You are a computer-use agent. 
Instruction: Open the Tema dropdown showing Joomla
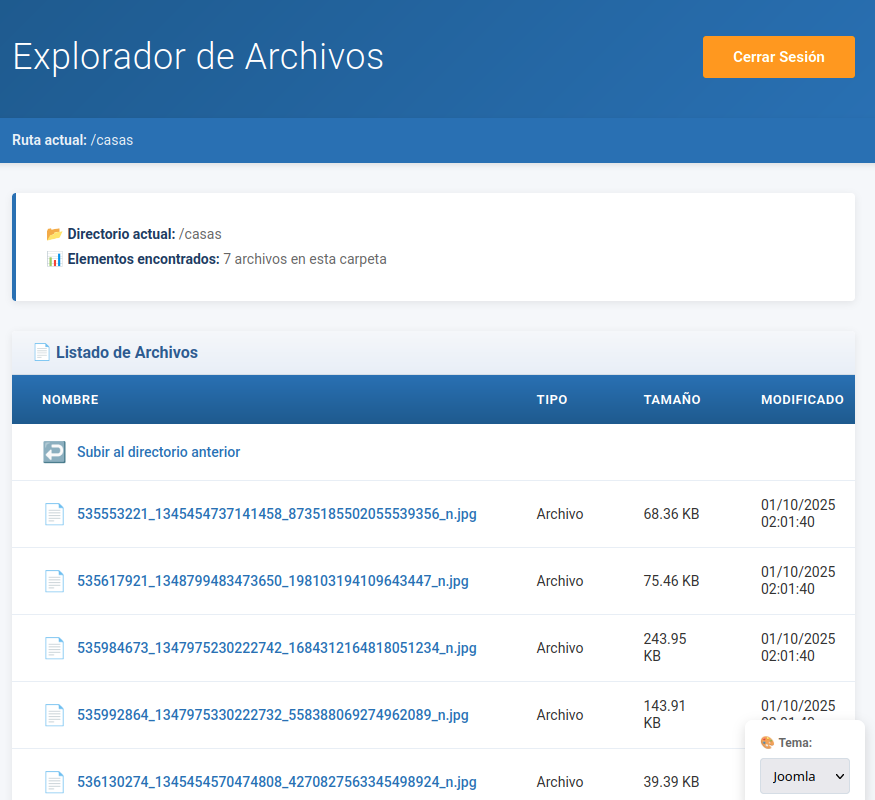[x=804, y=776]
